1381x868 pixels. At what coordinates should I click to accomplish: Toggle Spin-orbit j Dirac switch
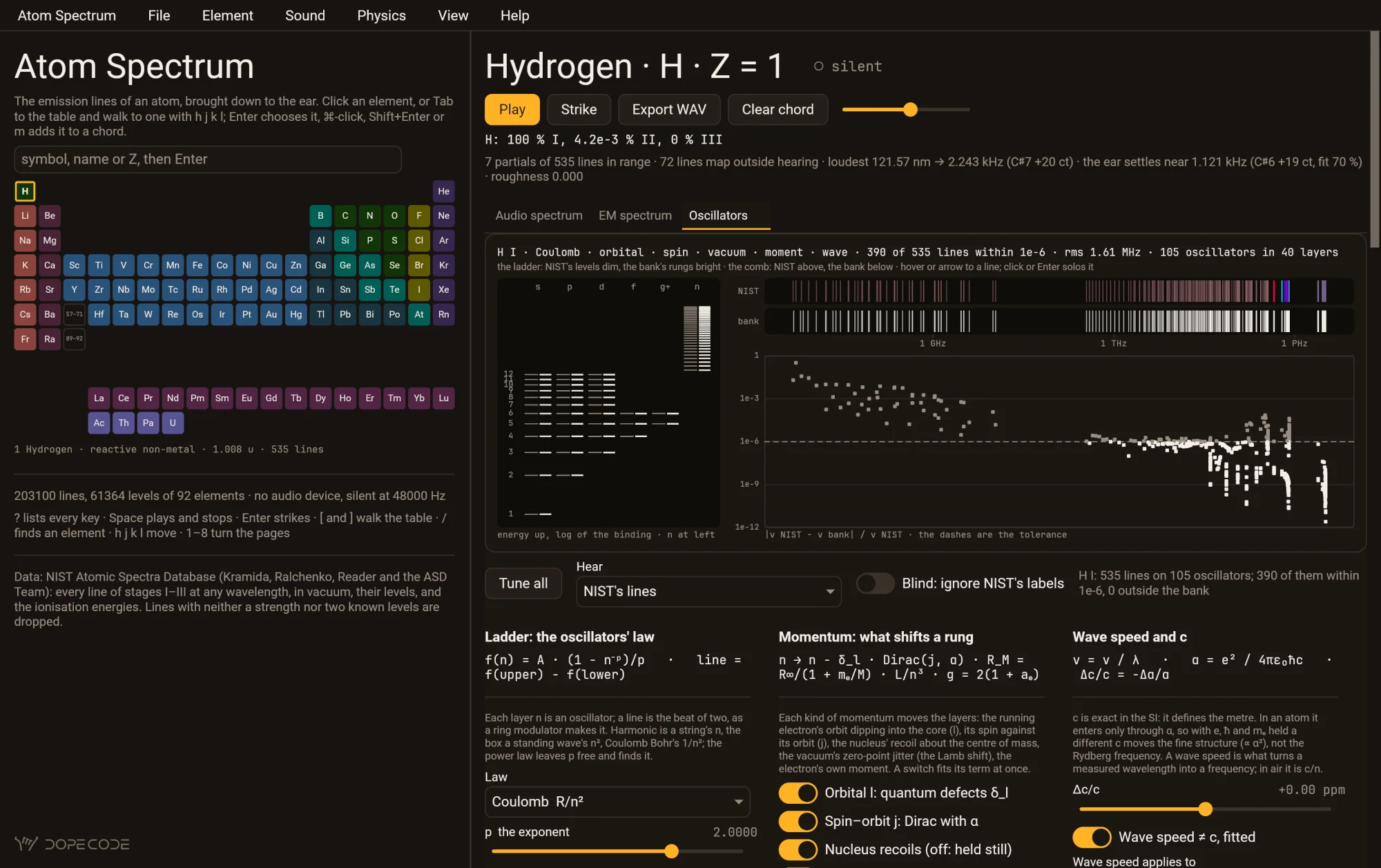pos(798,821)
